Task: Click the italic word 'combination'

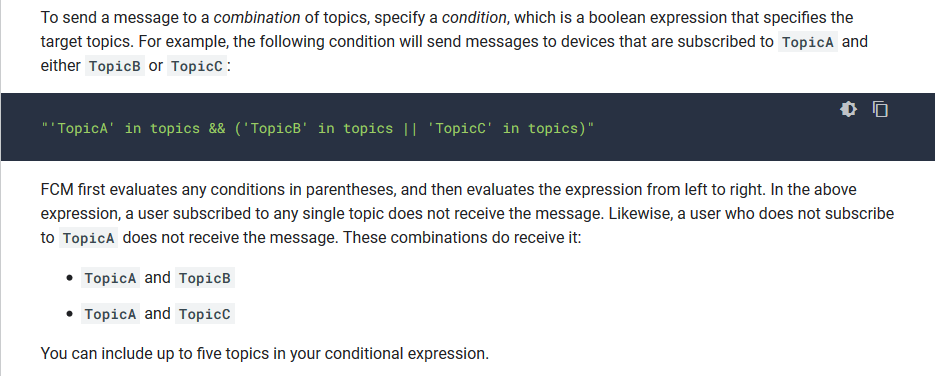Action: click(257, 18)
